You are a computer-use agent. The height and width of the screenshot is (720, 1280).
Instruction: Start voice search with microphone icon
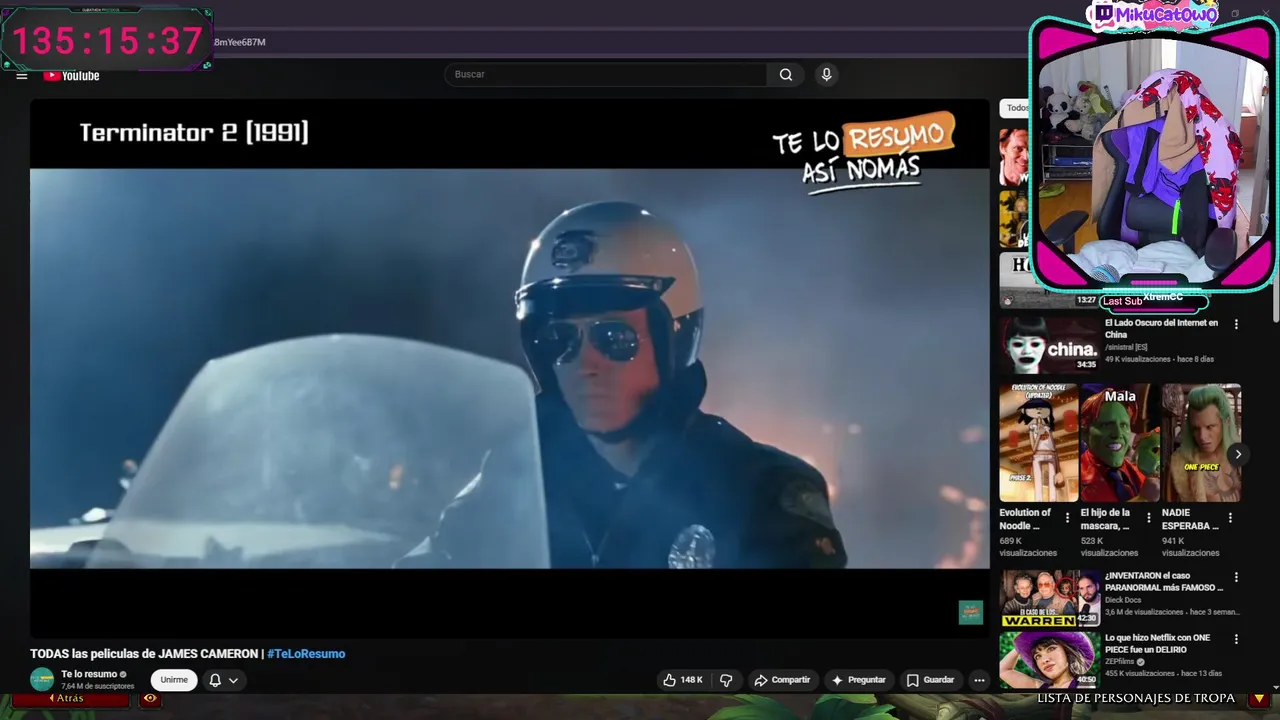826,74
